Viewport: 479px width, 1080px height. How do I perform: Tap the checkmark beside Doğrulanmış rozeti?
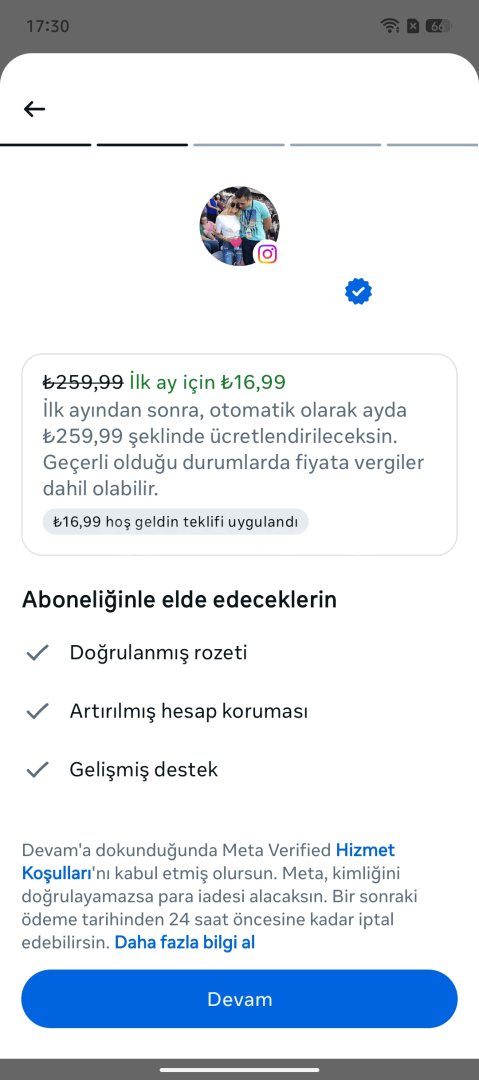click(x=37, y=652)
